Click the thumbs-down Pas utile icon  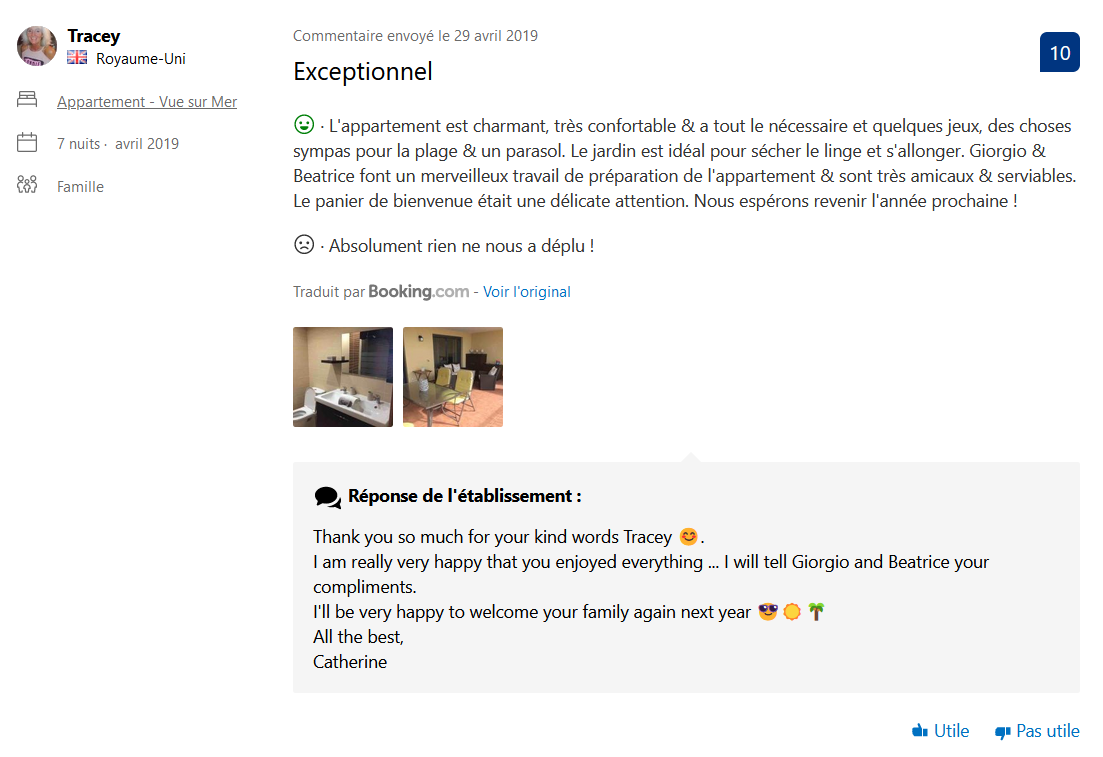pyautogui.click(x=1003, y=732)
